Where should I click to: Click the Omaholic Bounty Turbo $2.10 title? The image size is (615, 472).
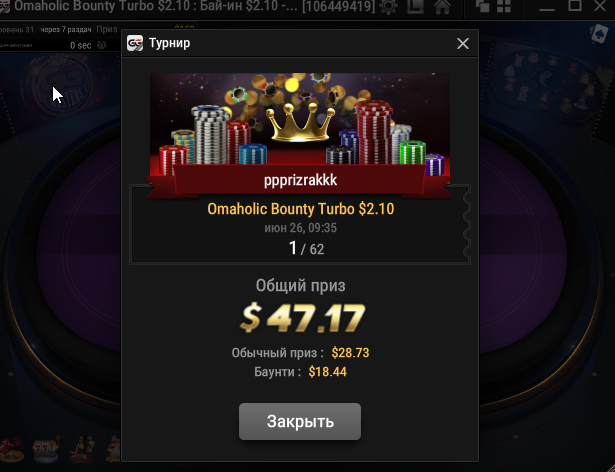tap(300, 209)
